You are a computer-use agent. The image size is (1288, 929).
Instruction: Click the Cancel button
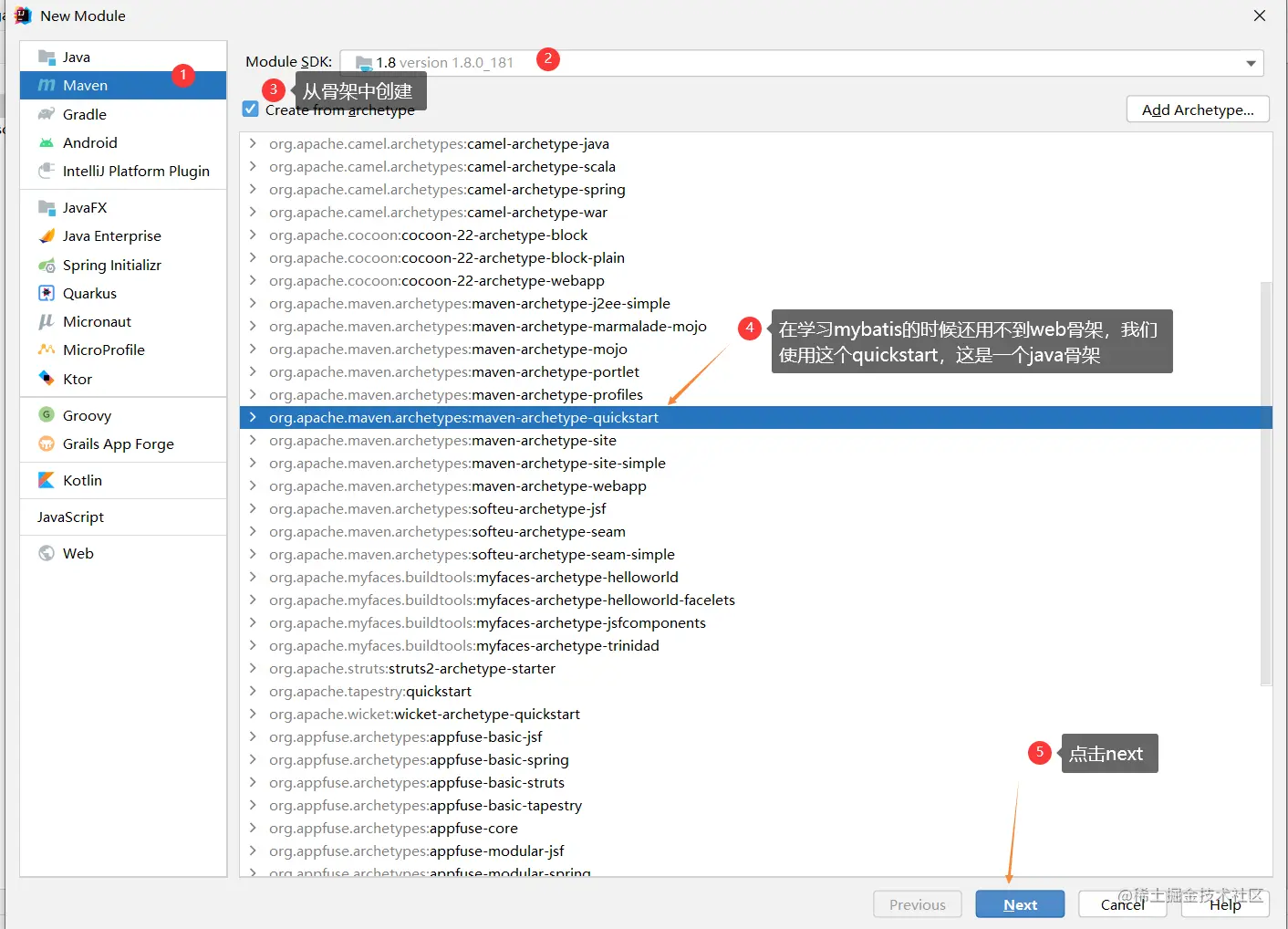tap(1122, 904)
